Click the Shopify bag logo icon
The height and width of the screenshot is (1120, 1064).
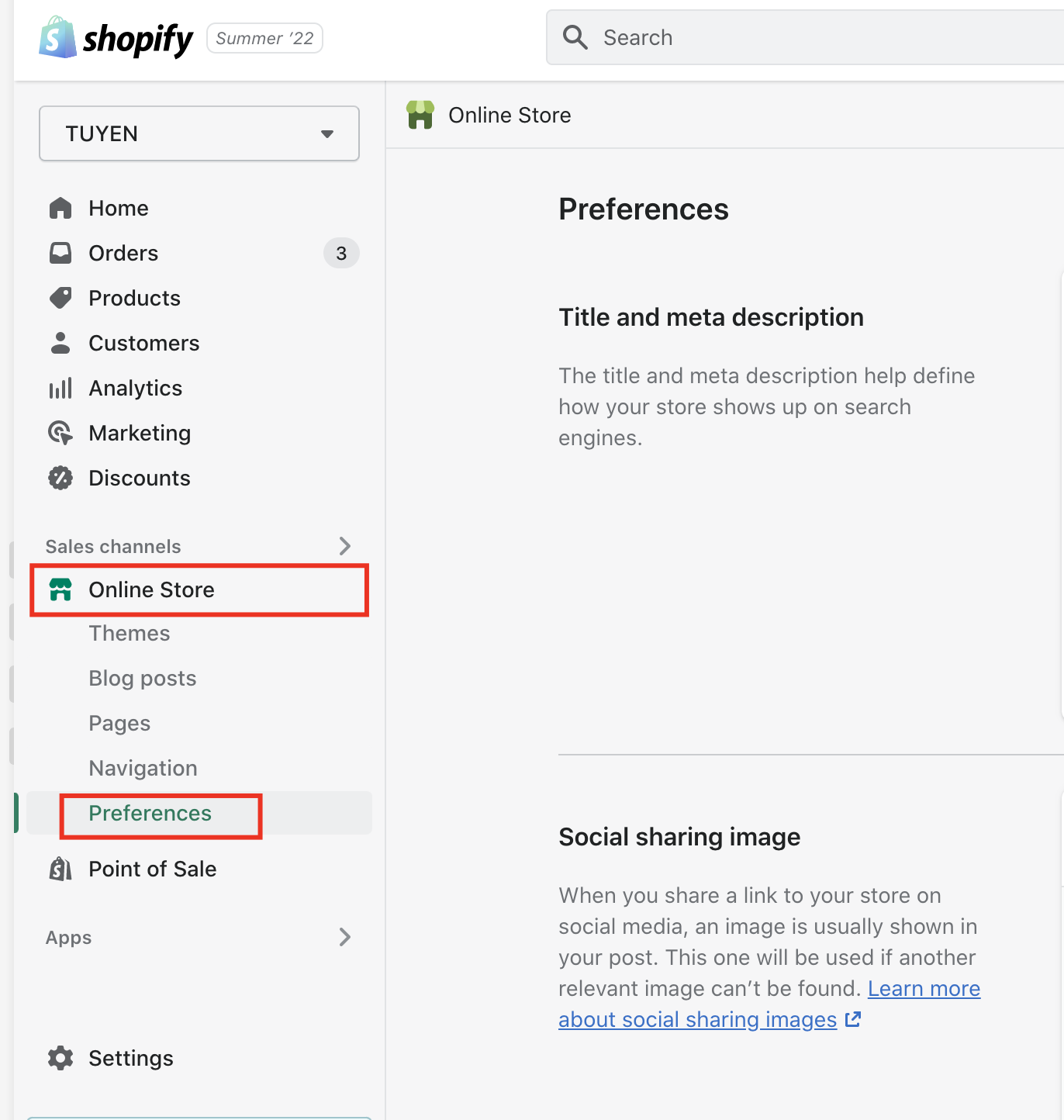tap(57, 37)
